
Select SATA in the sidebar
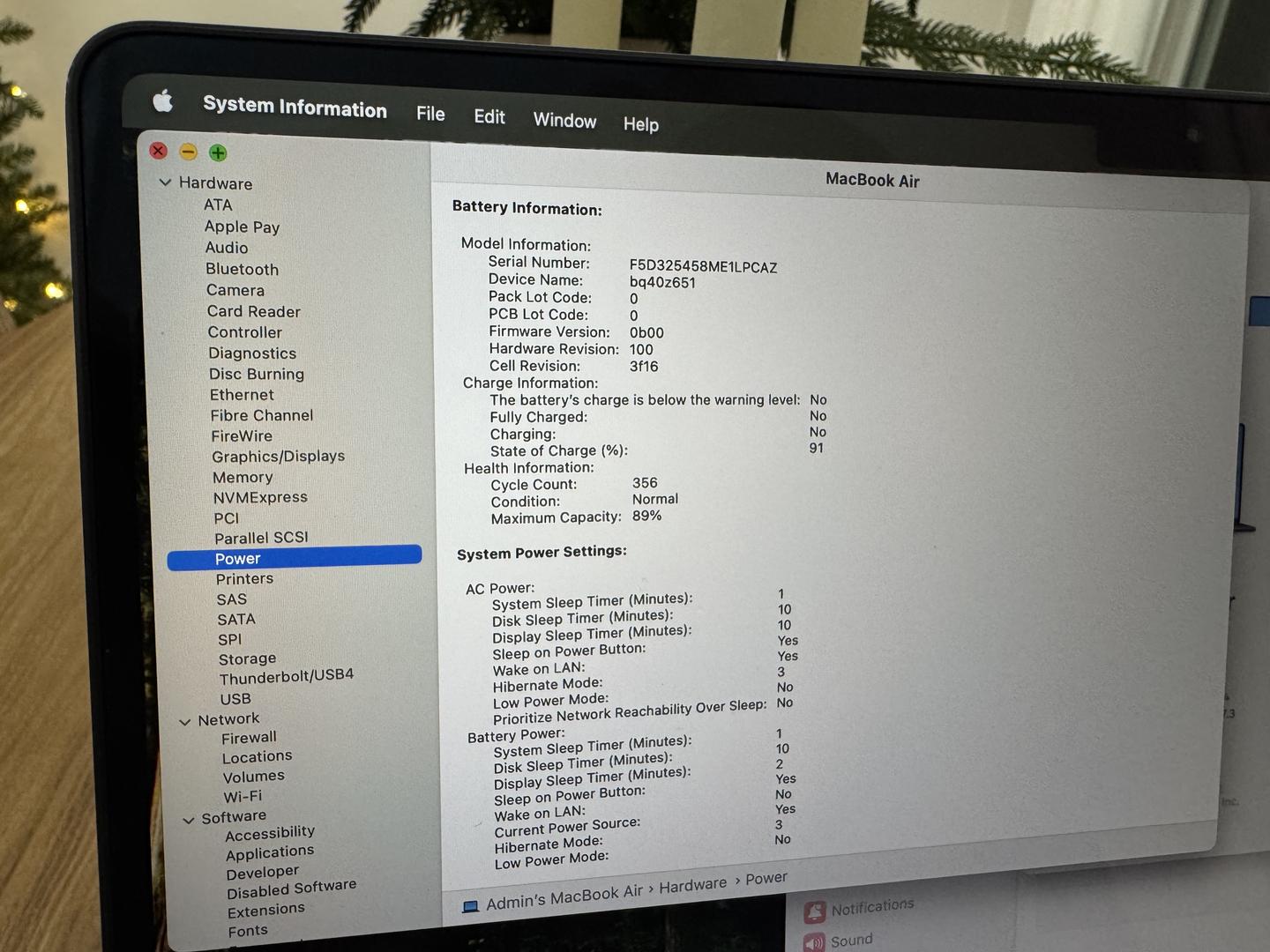coord(236,619)
